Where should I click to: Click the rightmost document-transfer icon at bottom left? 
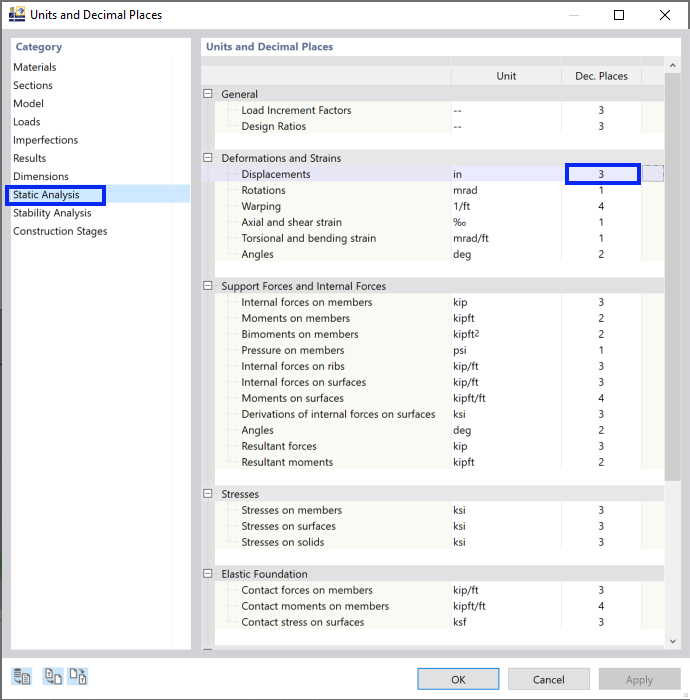click(x=78, y=677)
